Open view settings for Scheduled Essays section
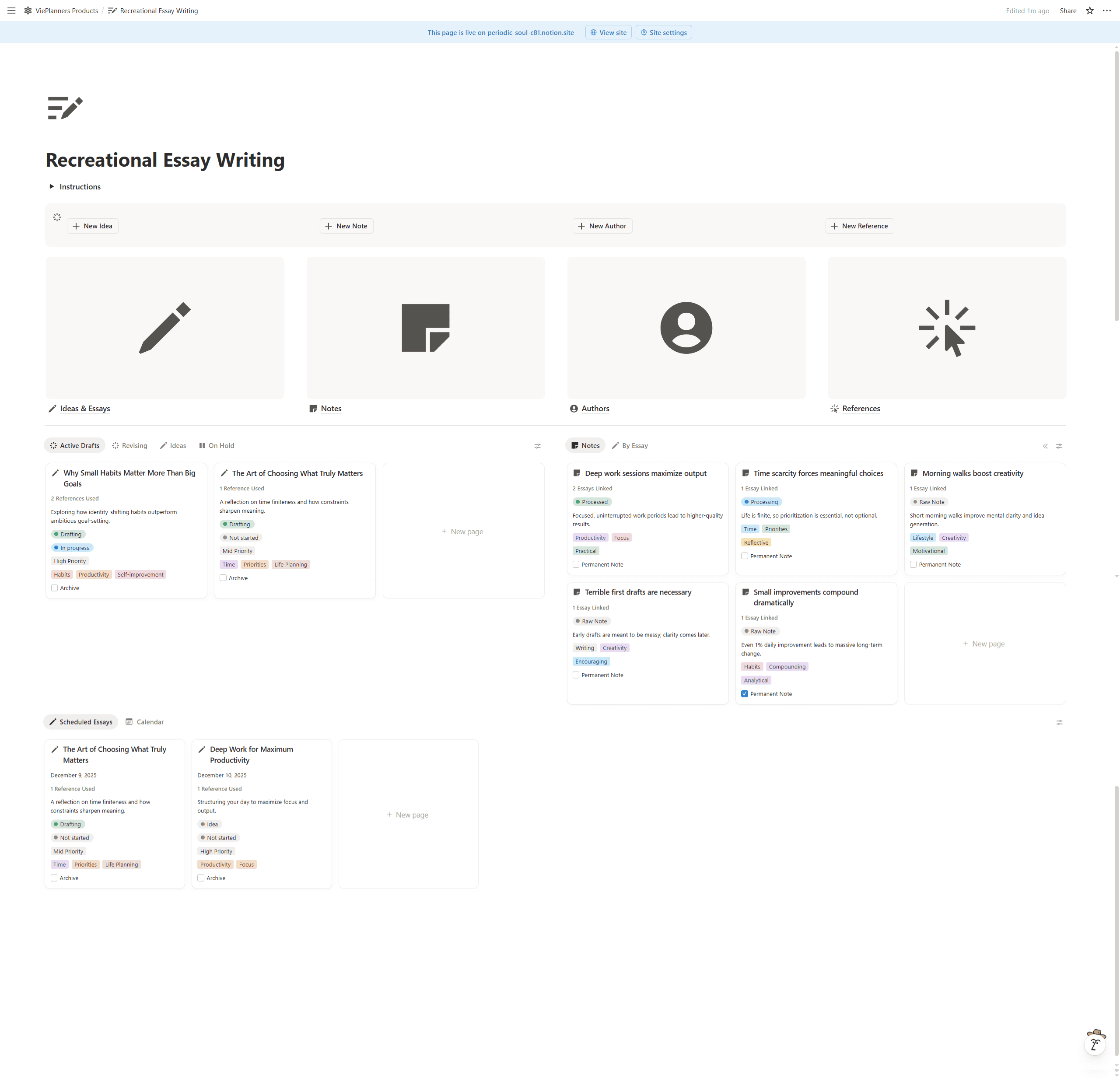The image size is (1120, 1081). (1059, 722)
